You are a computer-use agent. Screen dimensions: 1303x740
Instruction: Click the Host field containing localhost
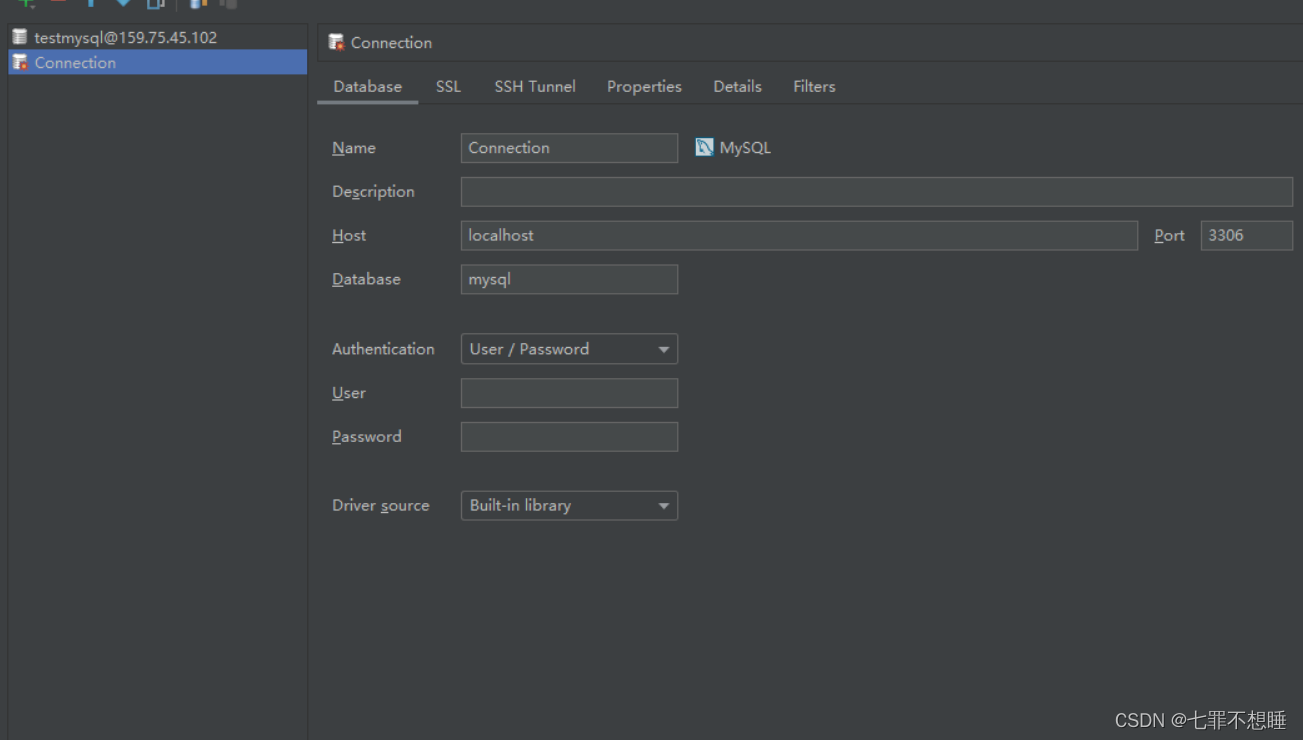(x=798, y=236)
